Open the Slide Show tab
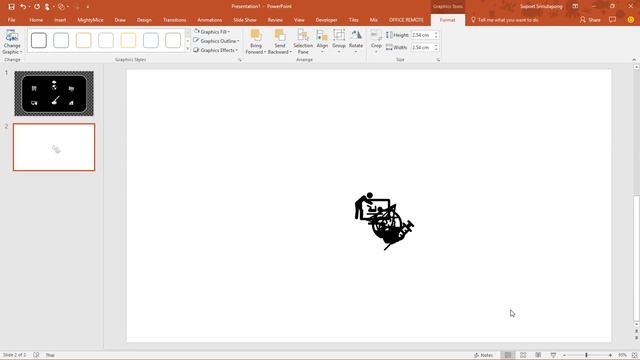This screenshot has height=360, width=640. point(244,20)
